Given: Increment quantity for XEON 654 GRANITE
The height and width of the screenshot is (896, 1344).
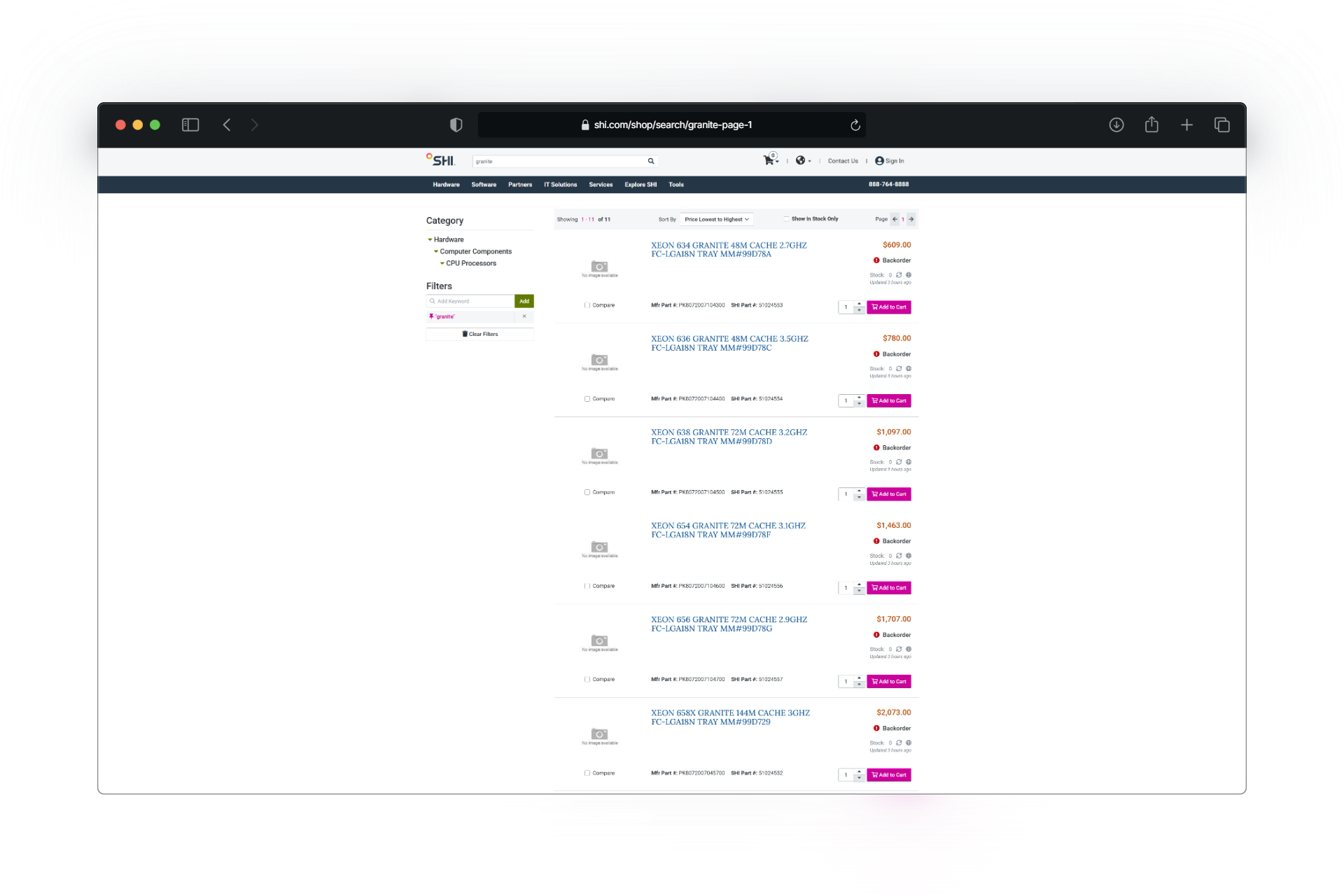Looking at the screenshot, I should (859, 584).
